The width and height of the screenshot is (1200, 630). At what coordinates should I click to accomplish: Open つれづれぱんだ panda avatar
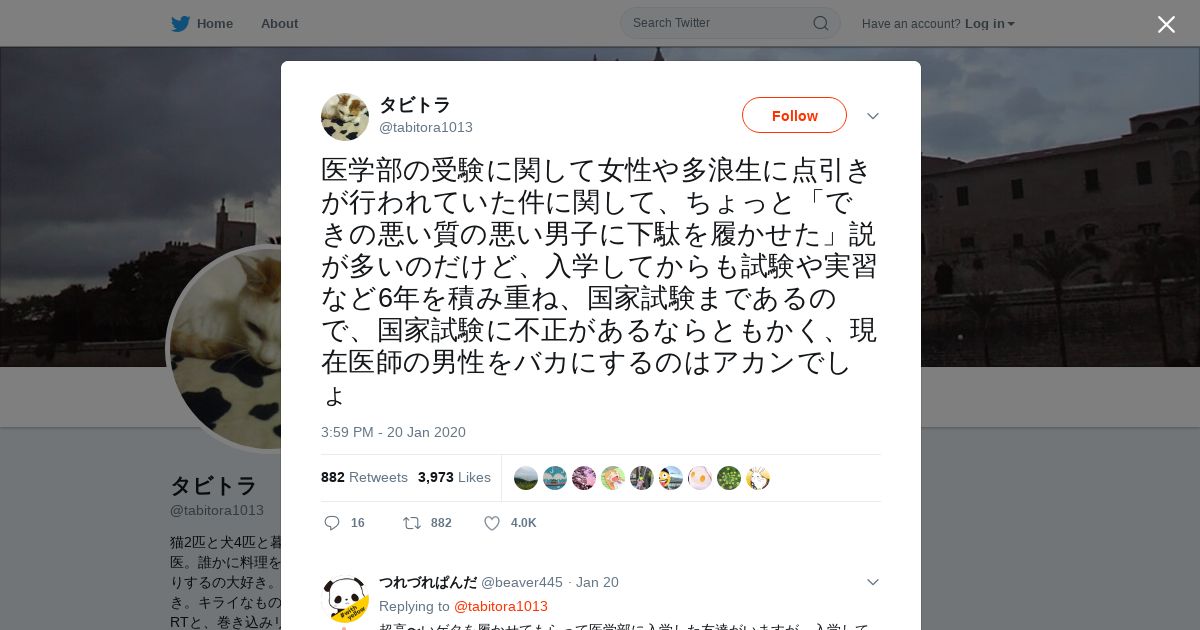(346, 600)
